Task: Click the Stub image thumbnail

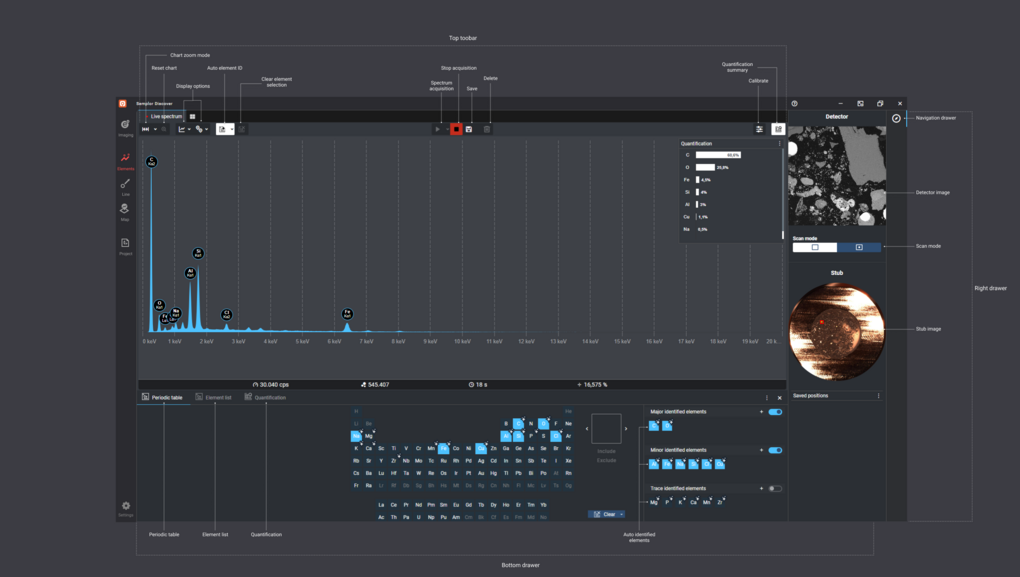Action: [837, 331]
